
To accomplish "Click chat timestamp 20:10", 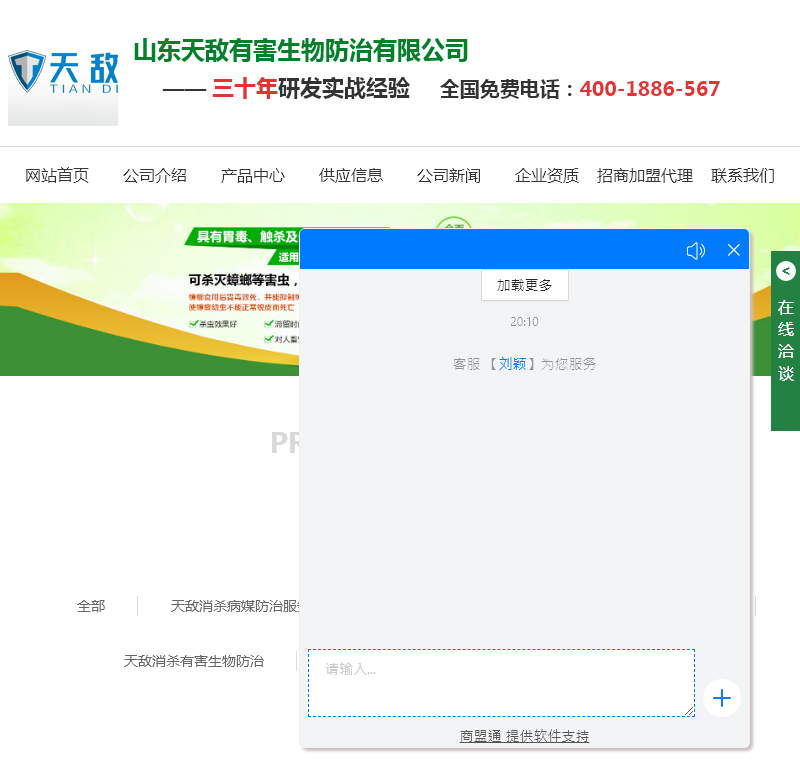I will [524, 321].
